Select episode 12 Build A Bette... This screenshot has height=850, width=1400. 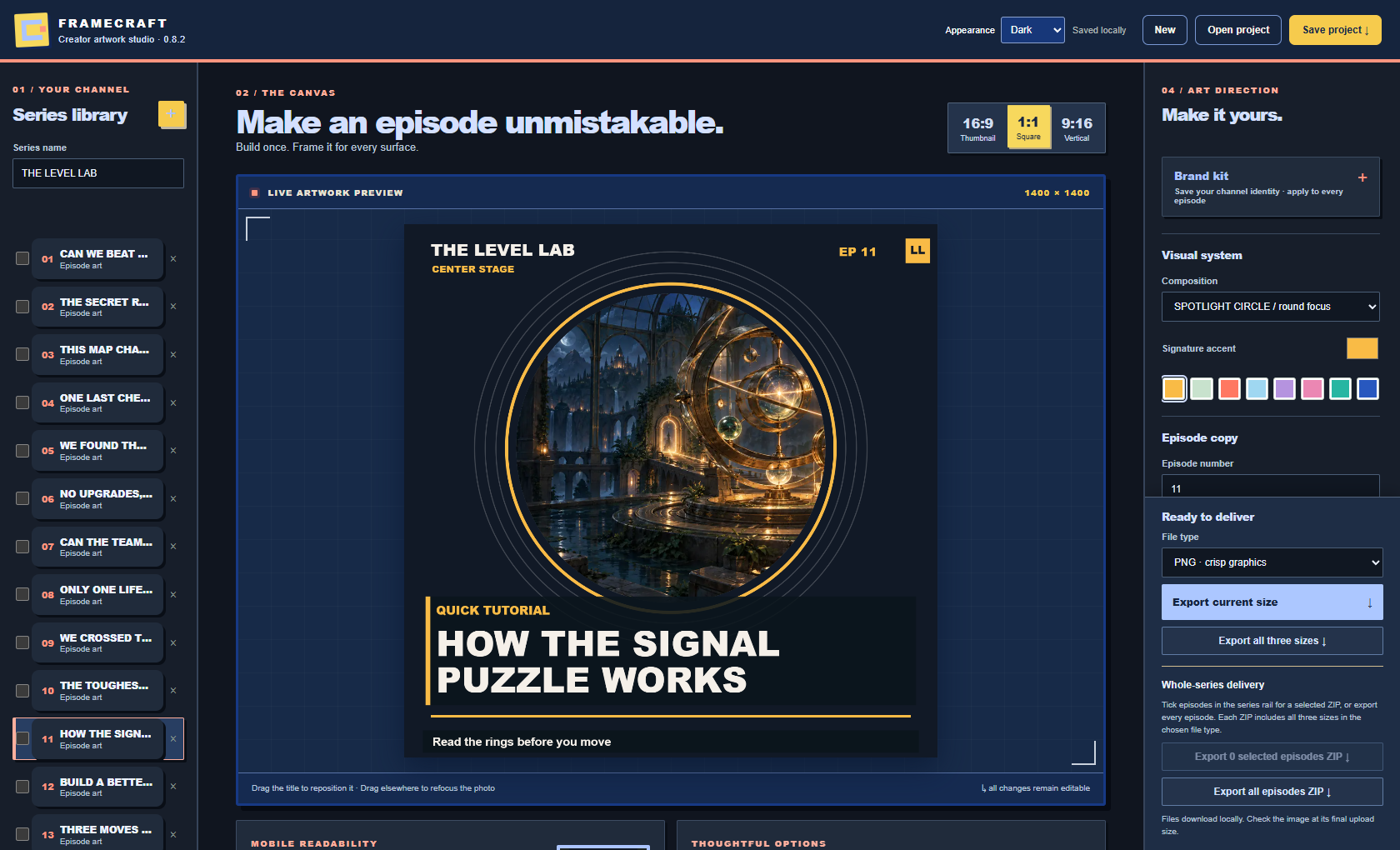tap(97, 787)
